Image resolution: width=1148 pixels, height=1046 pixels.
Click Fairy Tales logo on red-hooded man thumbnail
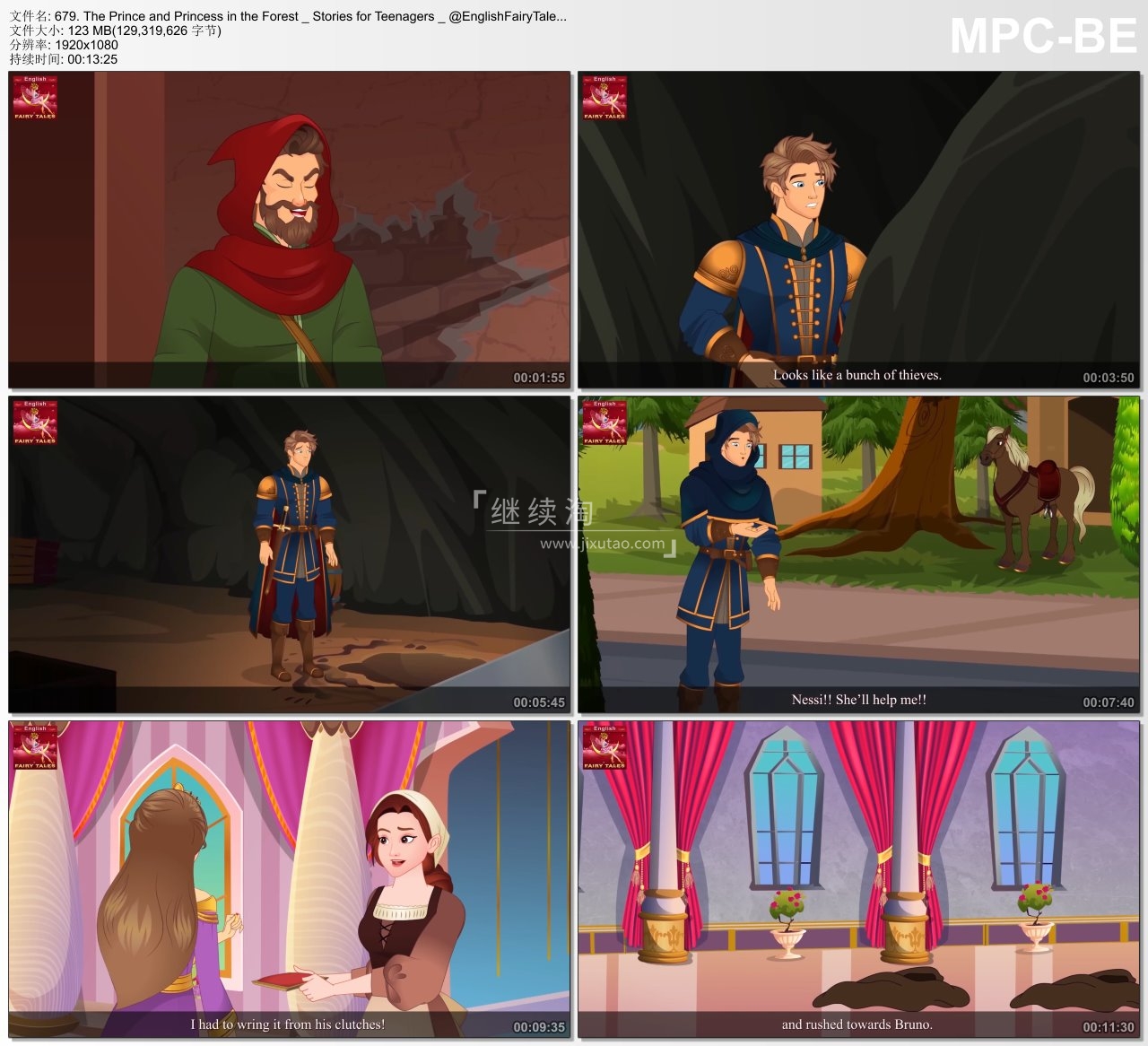pos(35,98)
